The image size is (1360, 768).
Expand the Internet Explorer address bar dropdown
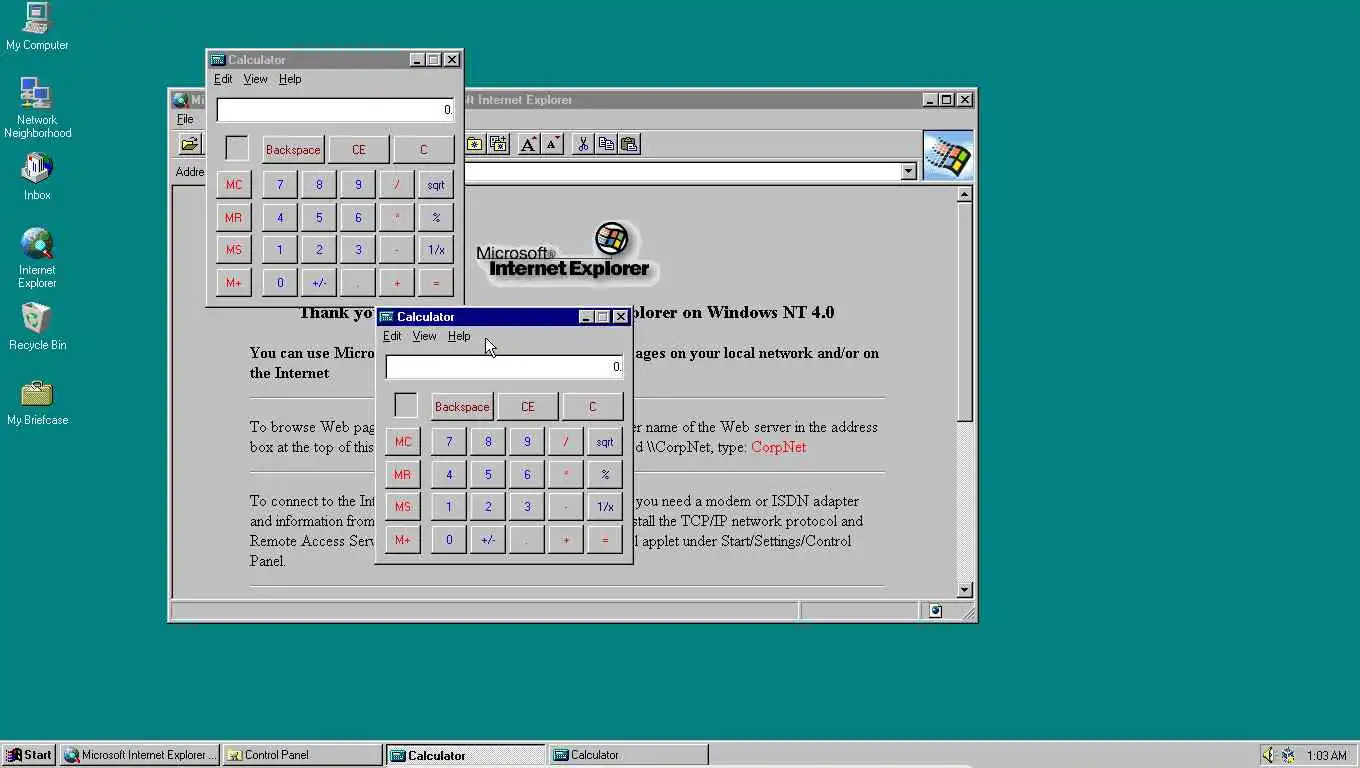pyautogui.click(x=908, y=172)
